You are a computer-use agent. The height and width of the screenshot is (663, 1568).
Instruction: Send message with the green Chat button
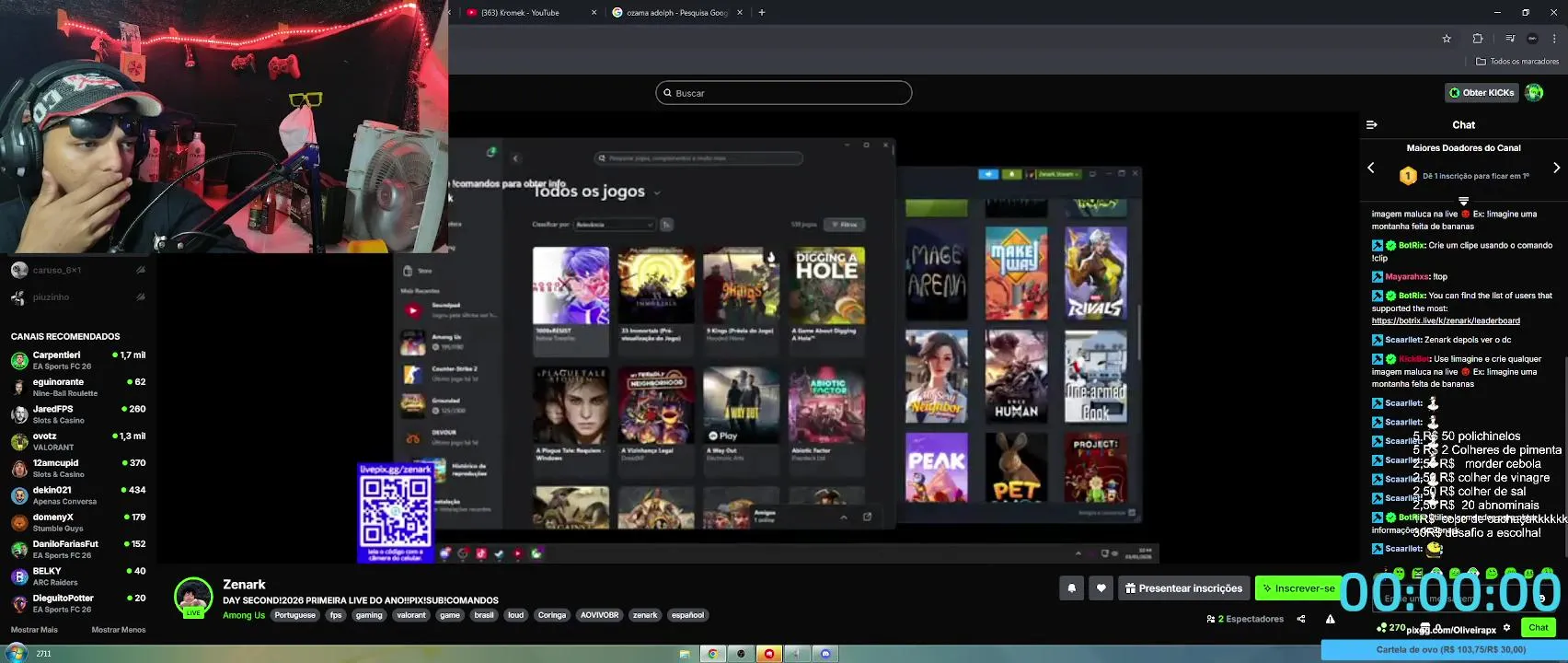pyautogui.click(x=1539, y=628)
